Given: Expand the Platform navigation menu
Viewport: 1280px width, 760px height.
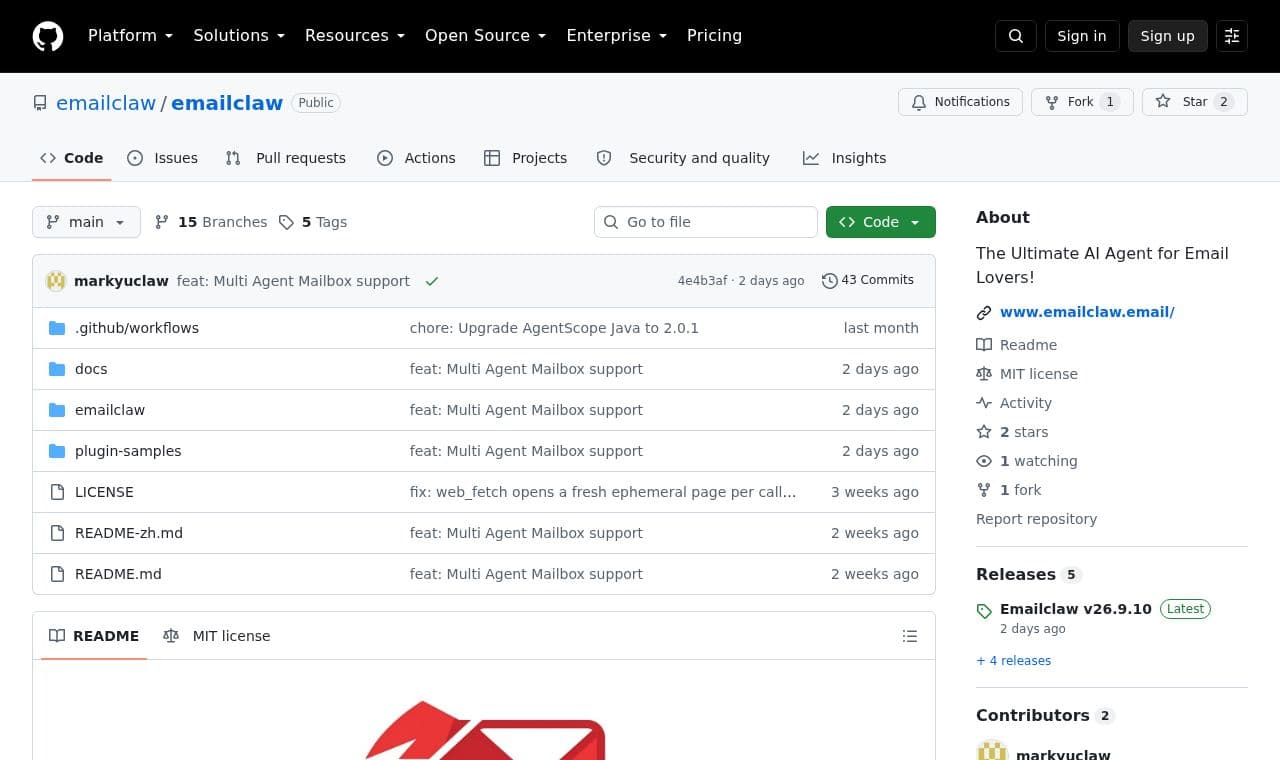Looking at the screenshot, I should pos(130,36).
